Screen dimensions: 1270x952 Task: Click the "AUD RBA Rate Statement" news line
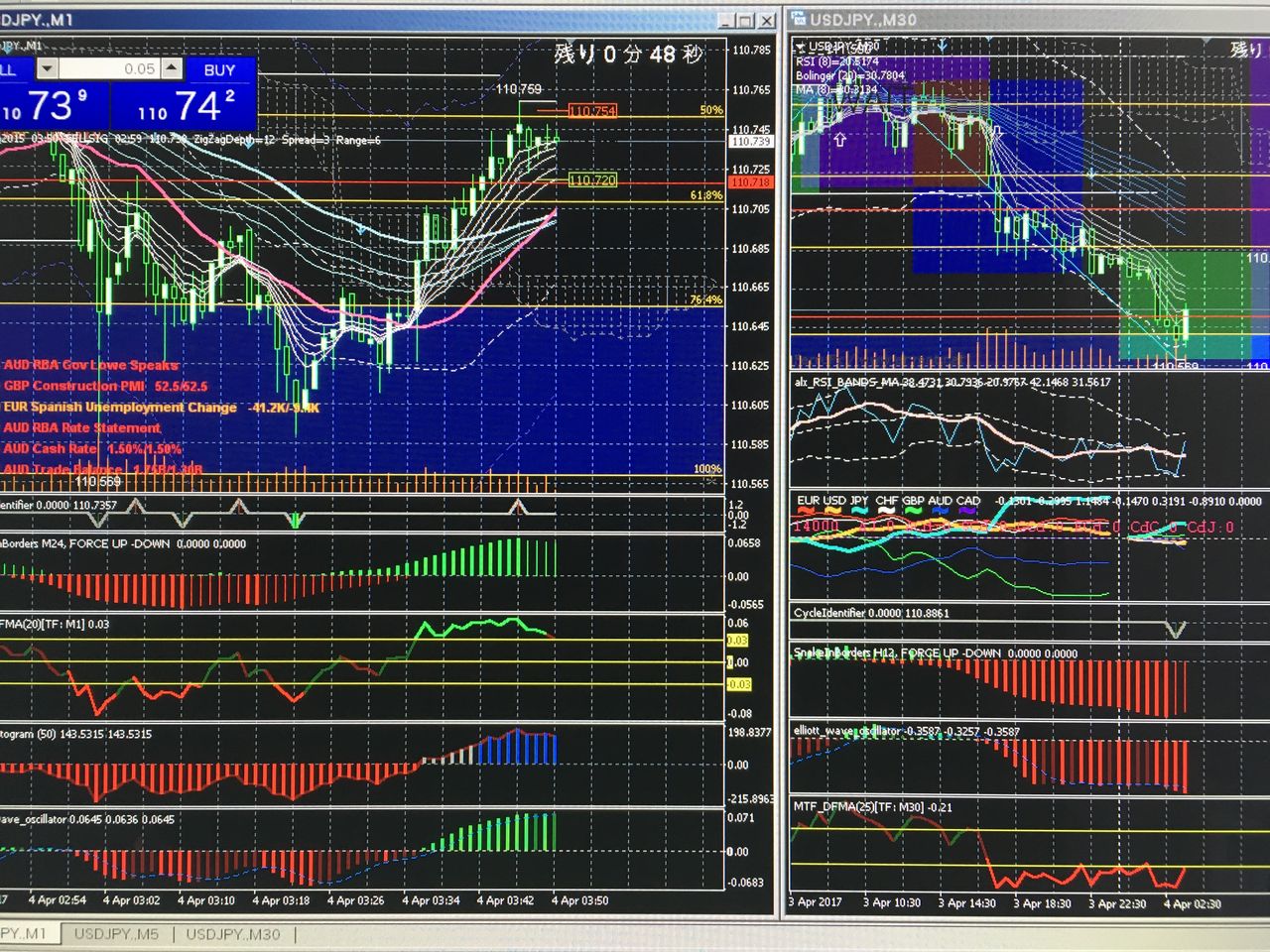[x=82, y=427]
